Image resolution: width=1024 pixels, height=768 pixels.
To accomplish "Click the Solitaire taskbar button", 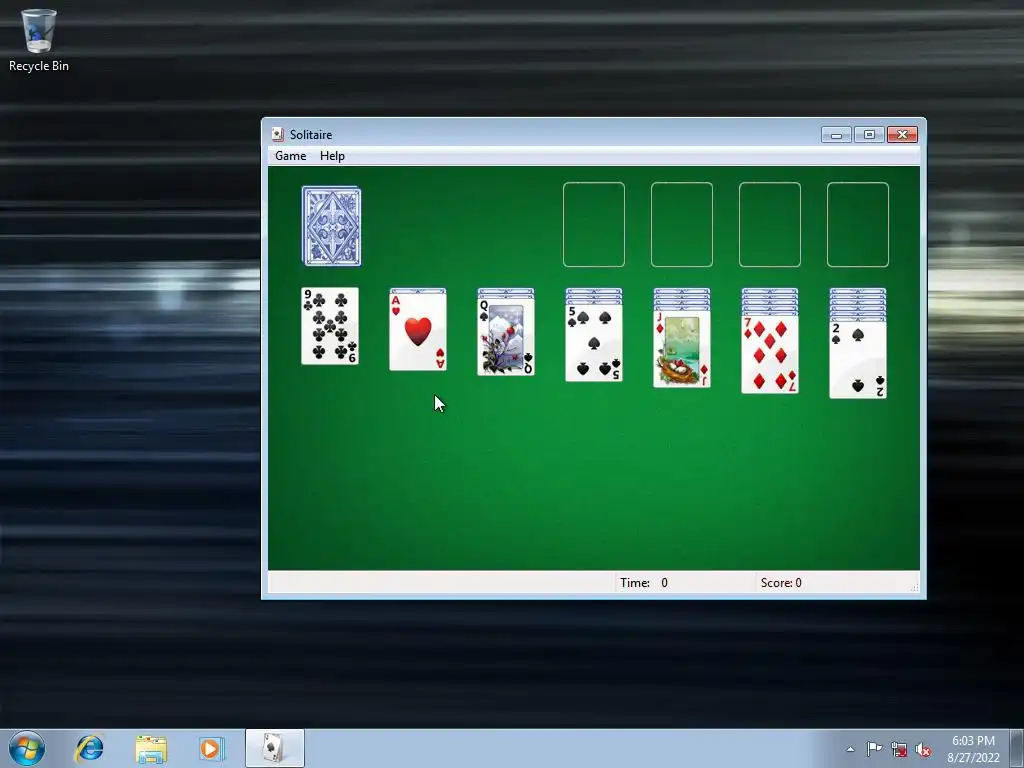I will [274, 748].
